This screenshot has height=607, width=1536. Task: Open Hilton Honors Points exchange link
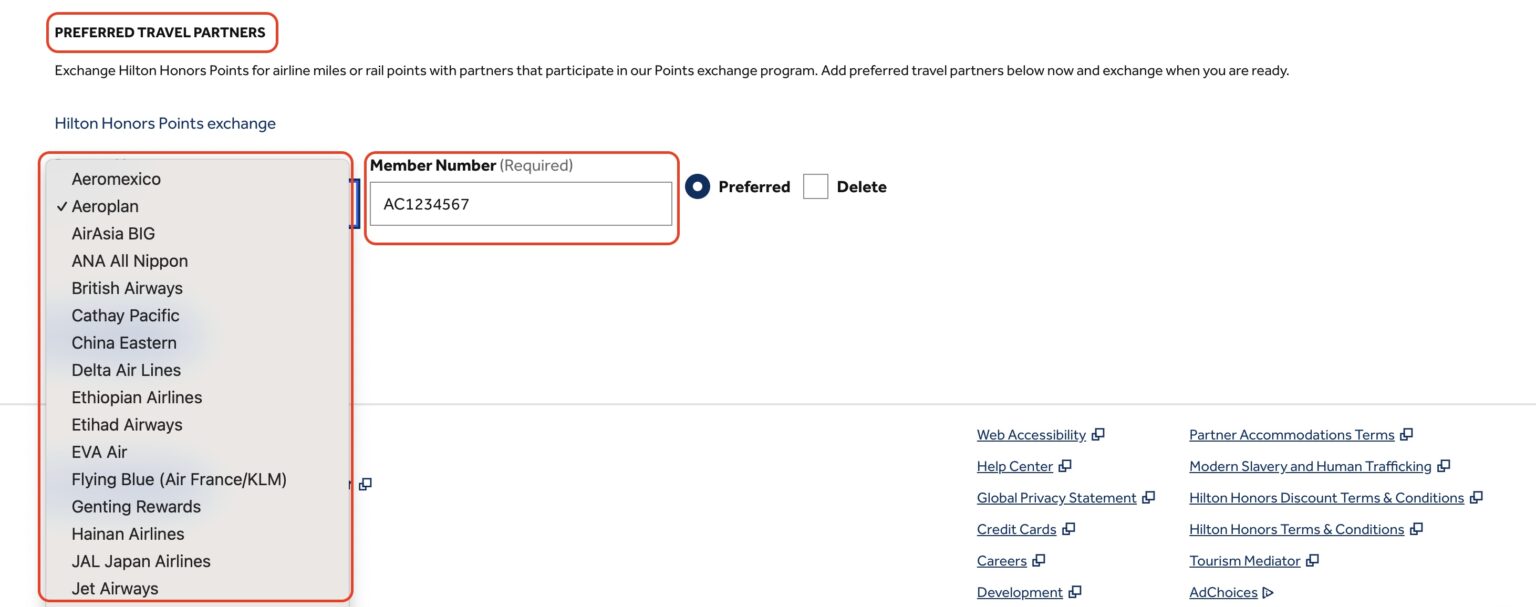pos(165,123)
